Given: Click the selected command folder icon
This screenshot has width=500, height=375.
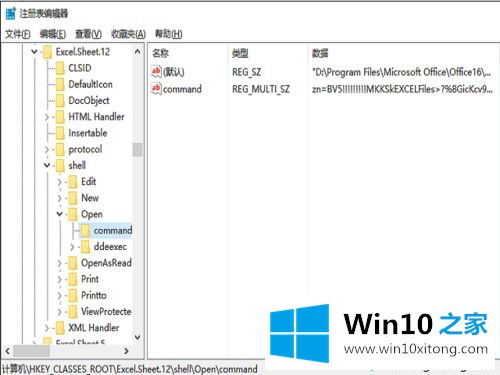Looking at the screenshot, I should coord(86,230).
